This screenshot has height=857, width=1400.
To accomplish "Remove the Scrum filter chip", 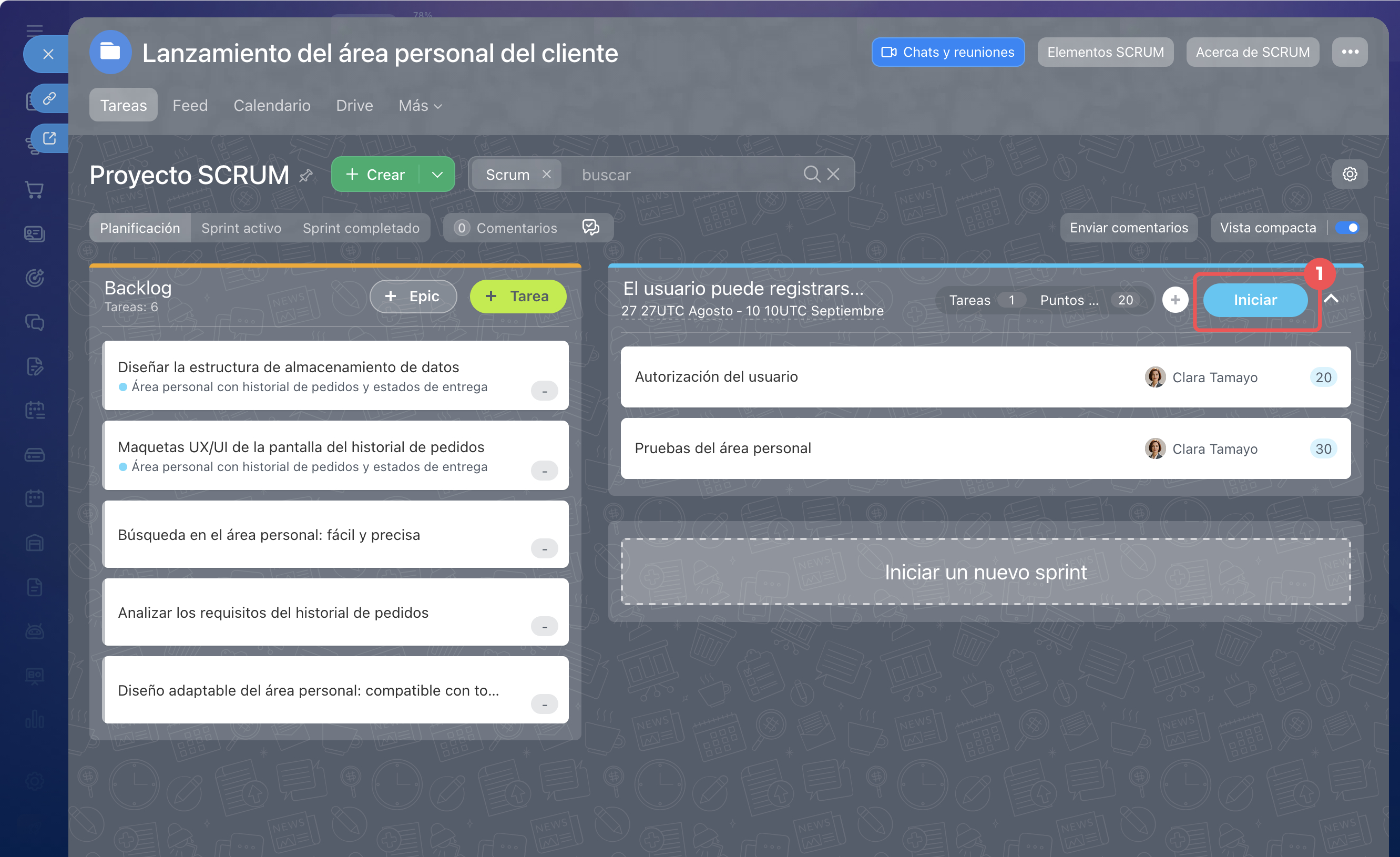I will coord(547,174).
